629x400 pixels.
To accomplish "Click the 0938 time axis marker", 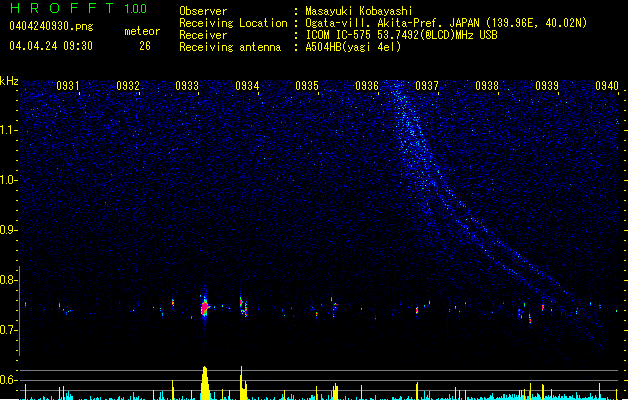I will point(487,86).
